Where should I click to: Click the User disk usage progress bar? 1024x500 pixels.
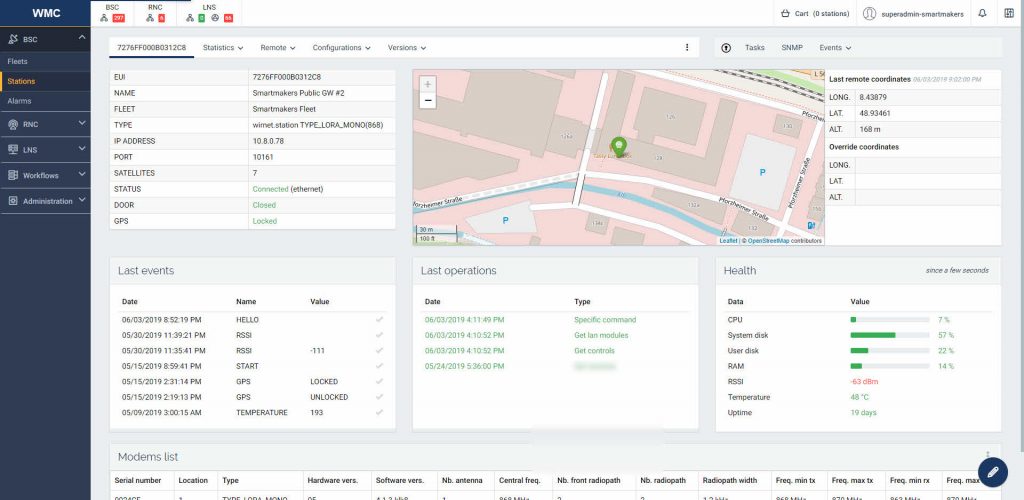(890, 351)
